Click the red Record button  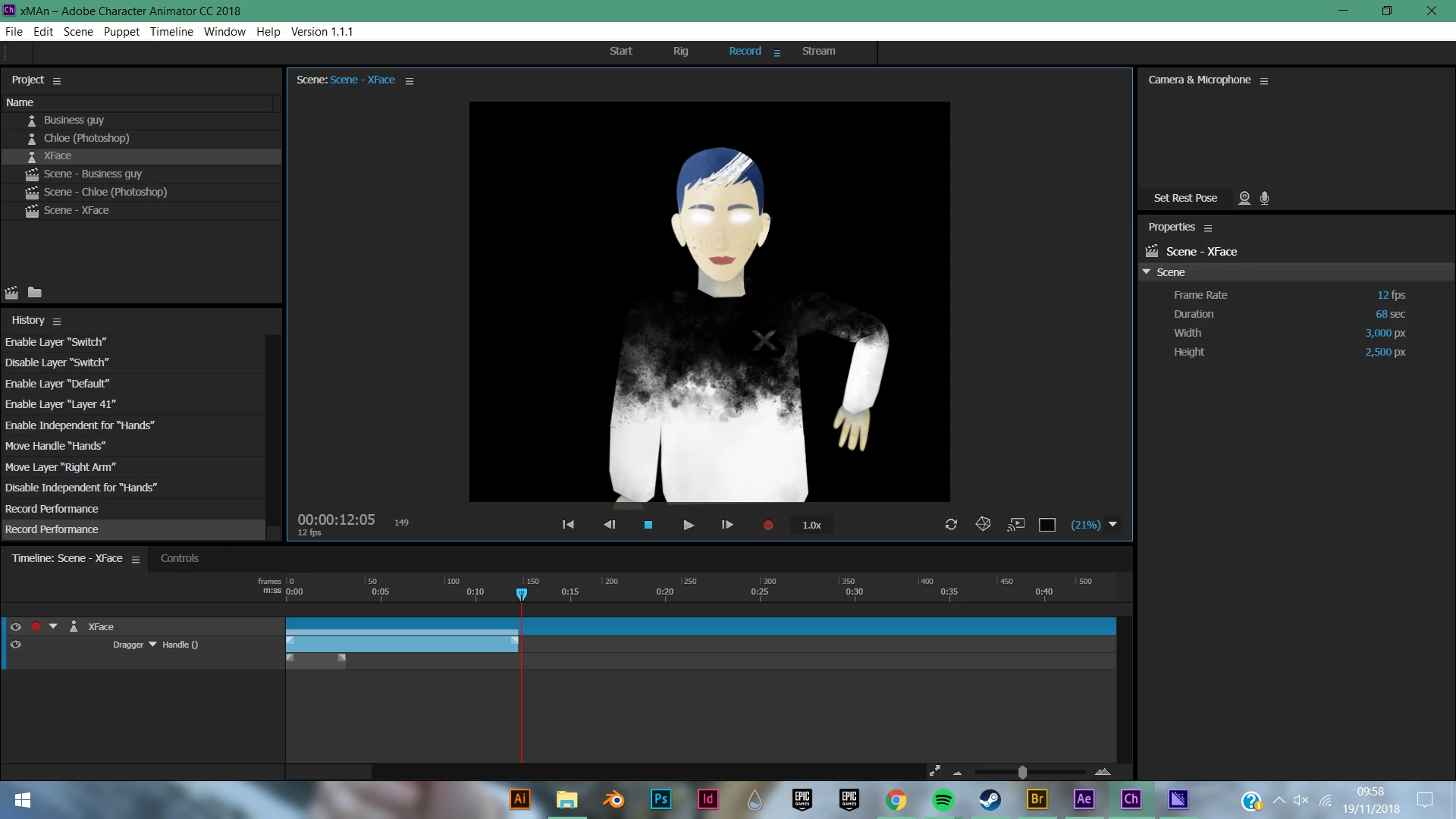coord(768,525)
